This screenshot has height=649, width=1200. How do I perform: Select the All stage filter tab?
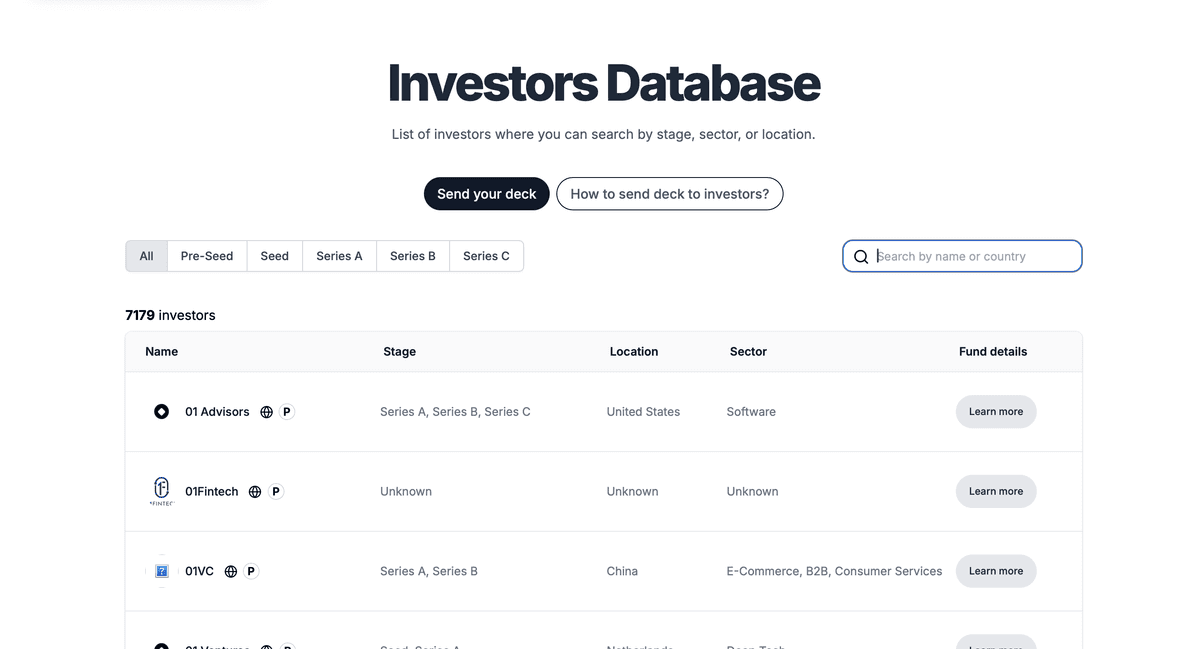point(146,256)
